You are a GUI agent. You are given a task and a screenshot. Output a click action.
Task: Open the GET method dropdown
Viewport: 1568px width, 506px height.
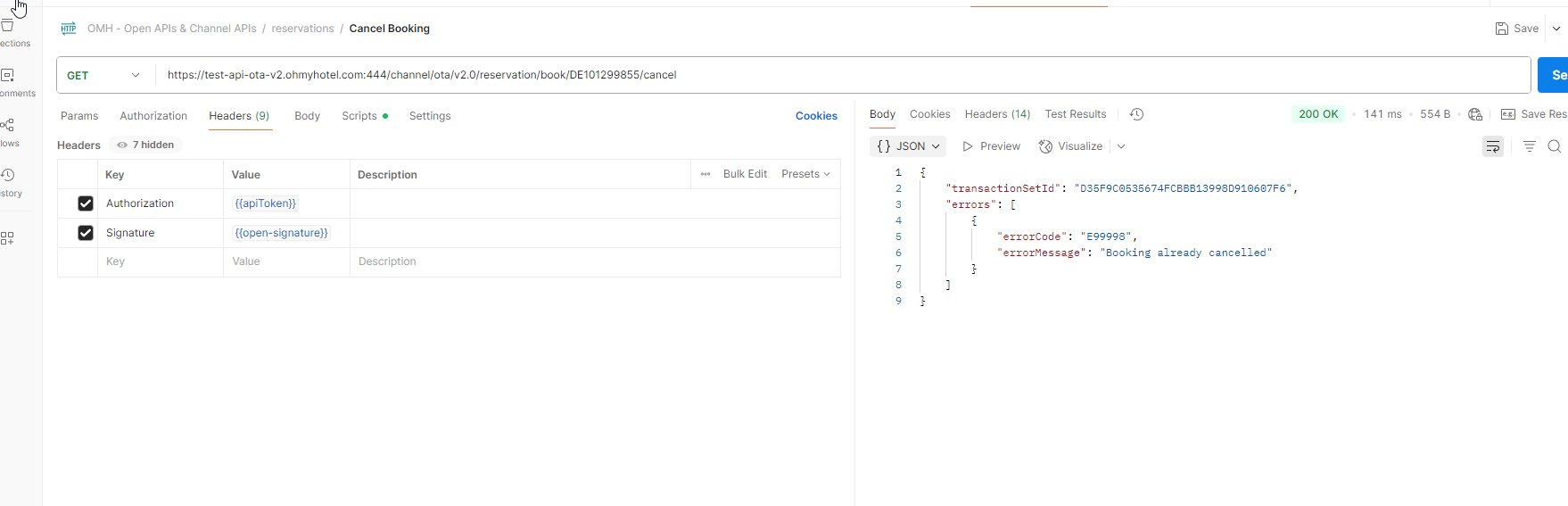point(103,75)
